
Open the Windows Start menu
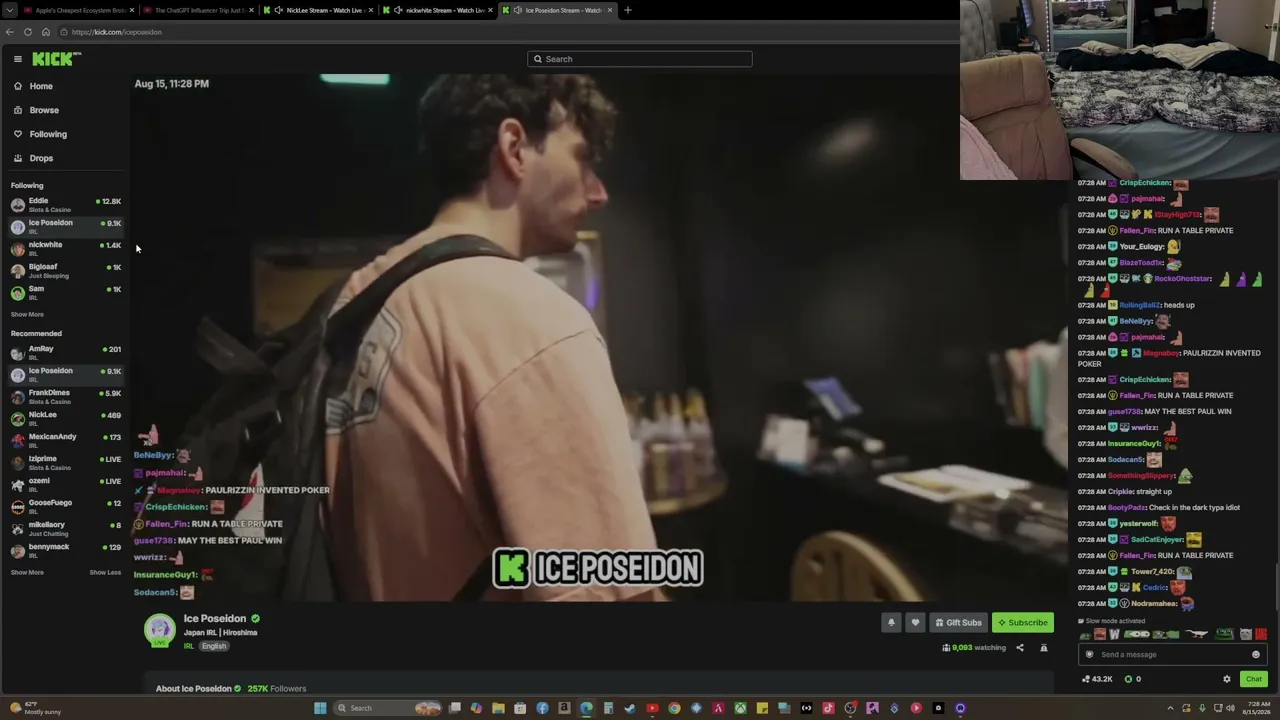pos(320,708)
